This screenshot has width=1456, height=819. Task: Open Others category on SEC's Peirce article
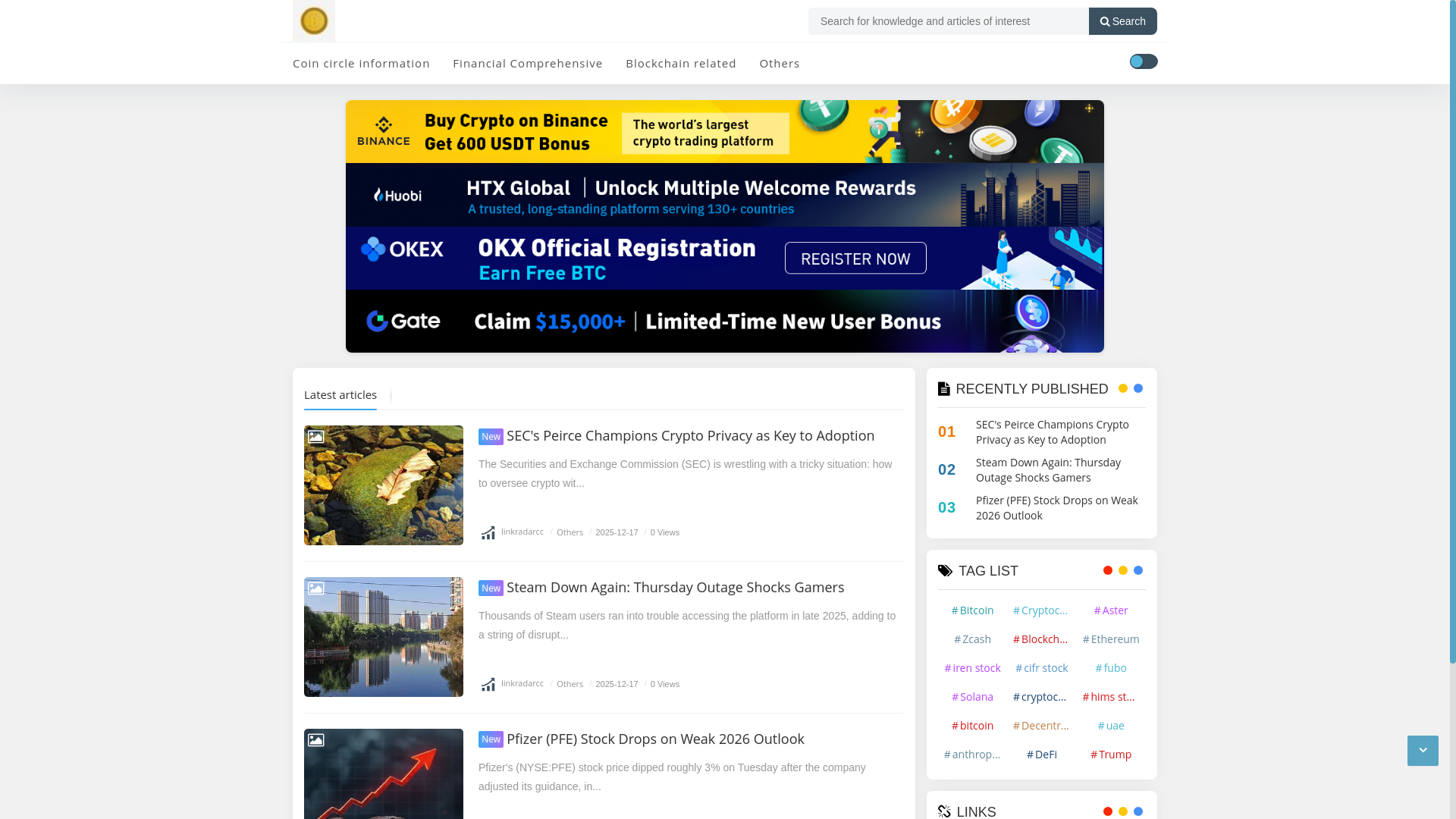(570, 532)
